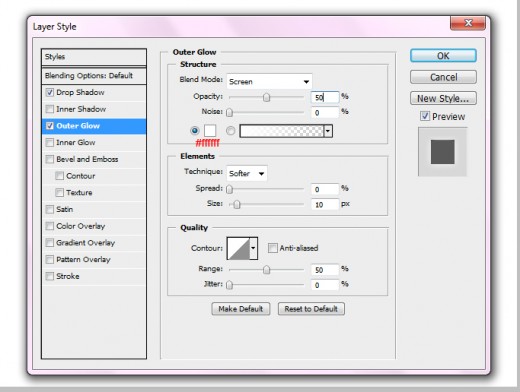Tick the Bevel and Emboss checkbox
The height and width of the screenshot is (392, 520).
50,159
